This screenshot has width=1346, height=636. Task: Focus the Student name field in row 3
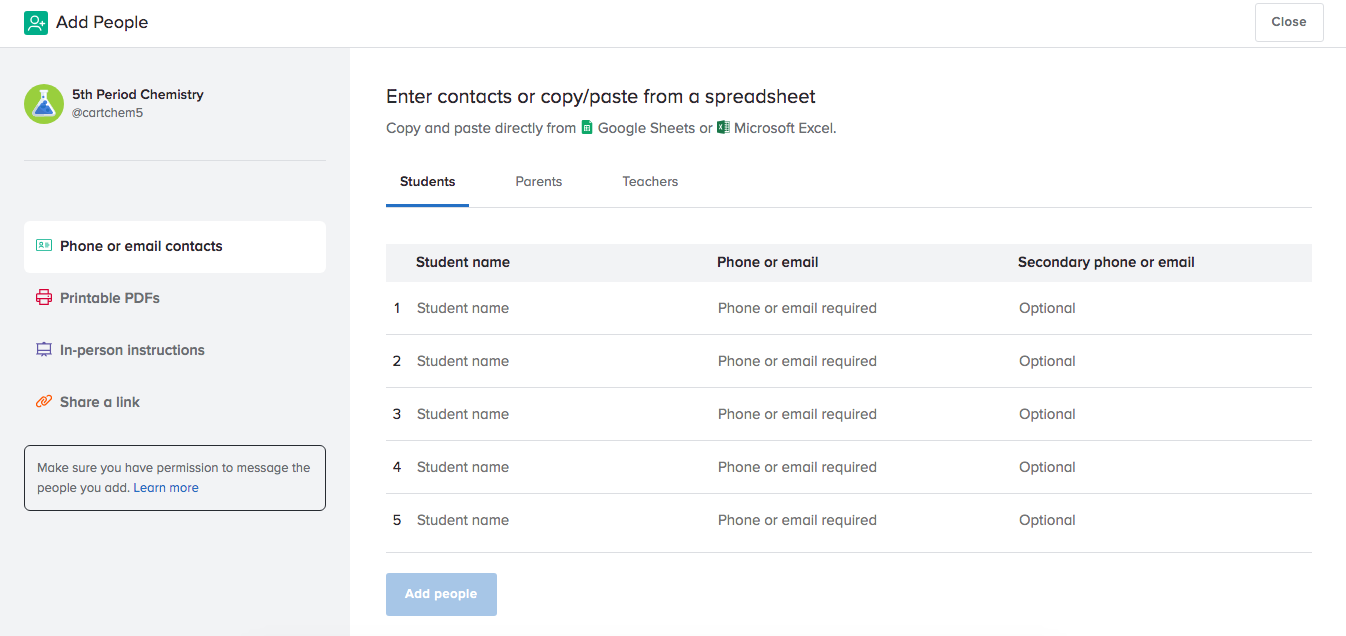558,414
